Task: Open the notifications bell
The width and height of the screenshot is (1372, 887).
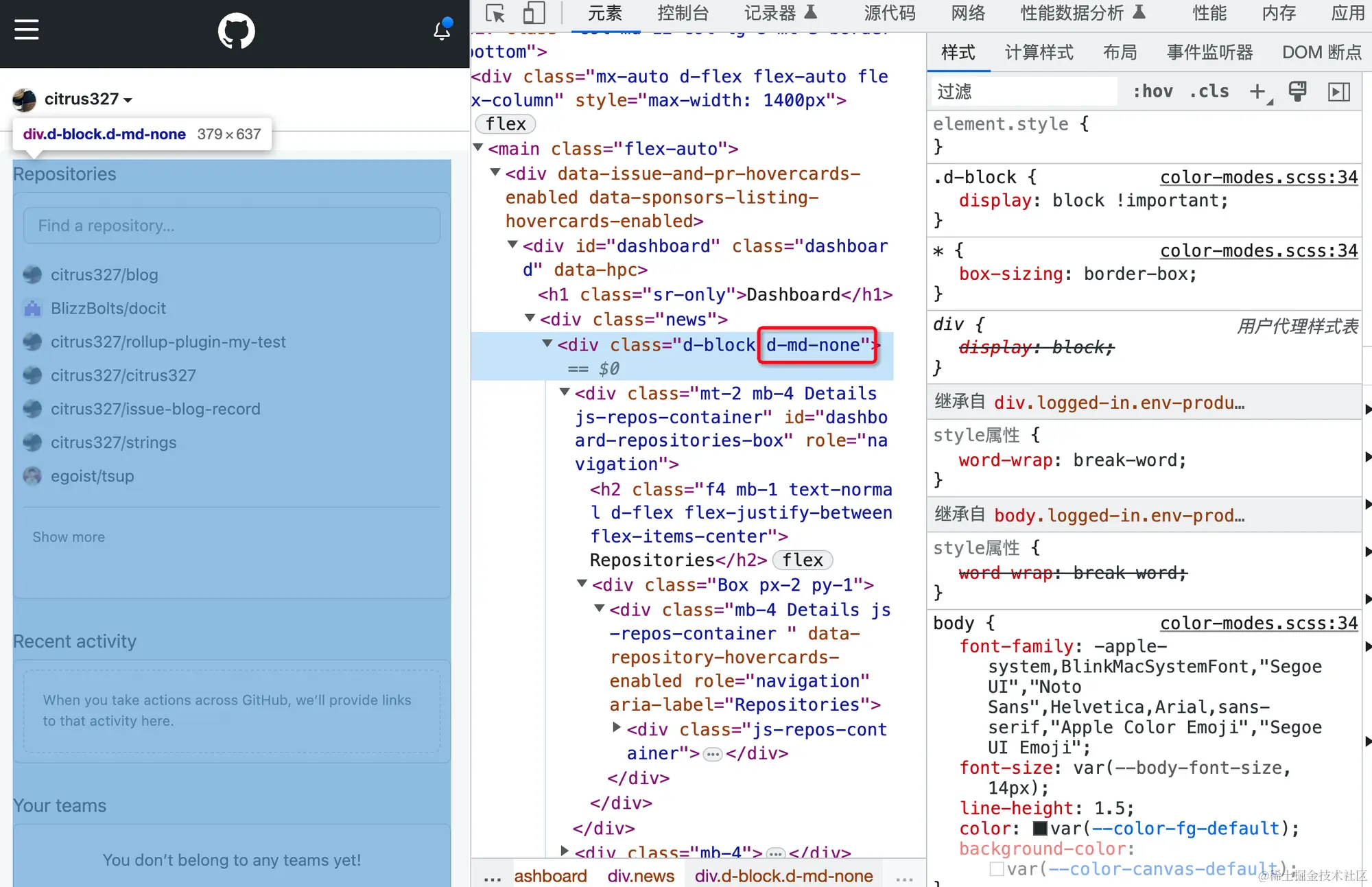Action: click(x=442, y=30)
